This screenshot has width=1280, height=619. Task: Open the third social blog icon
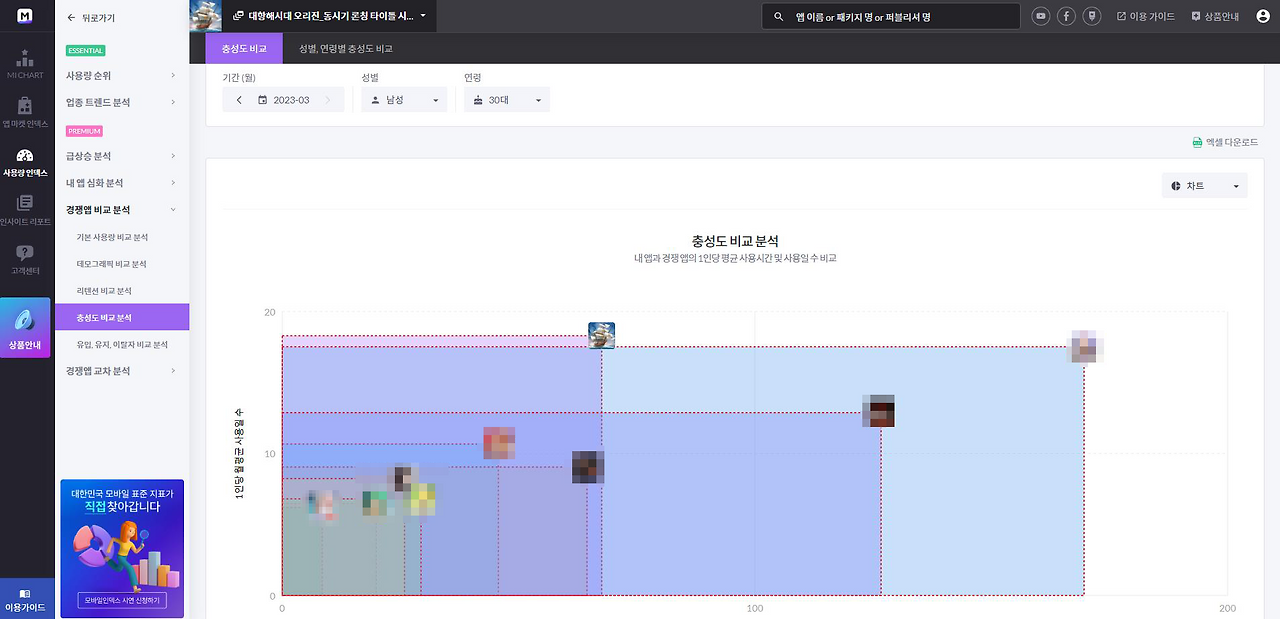[x=1093, y=16]
